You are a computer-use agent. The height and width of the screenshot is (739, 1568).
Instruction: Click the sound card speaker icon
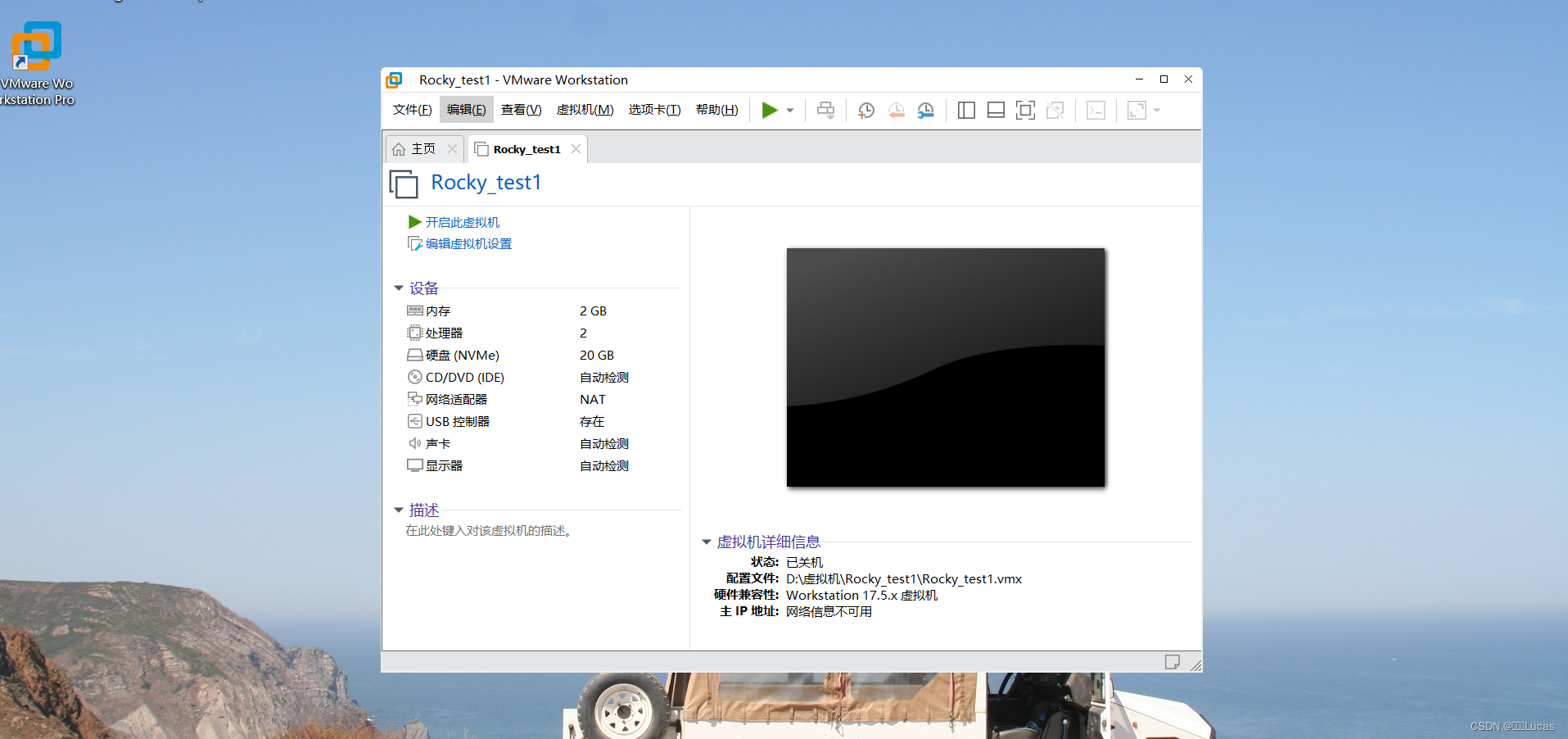(415, 443)
